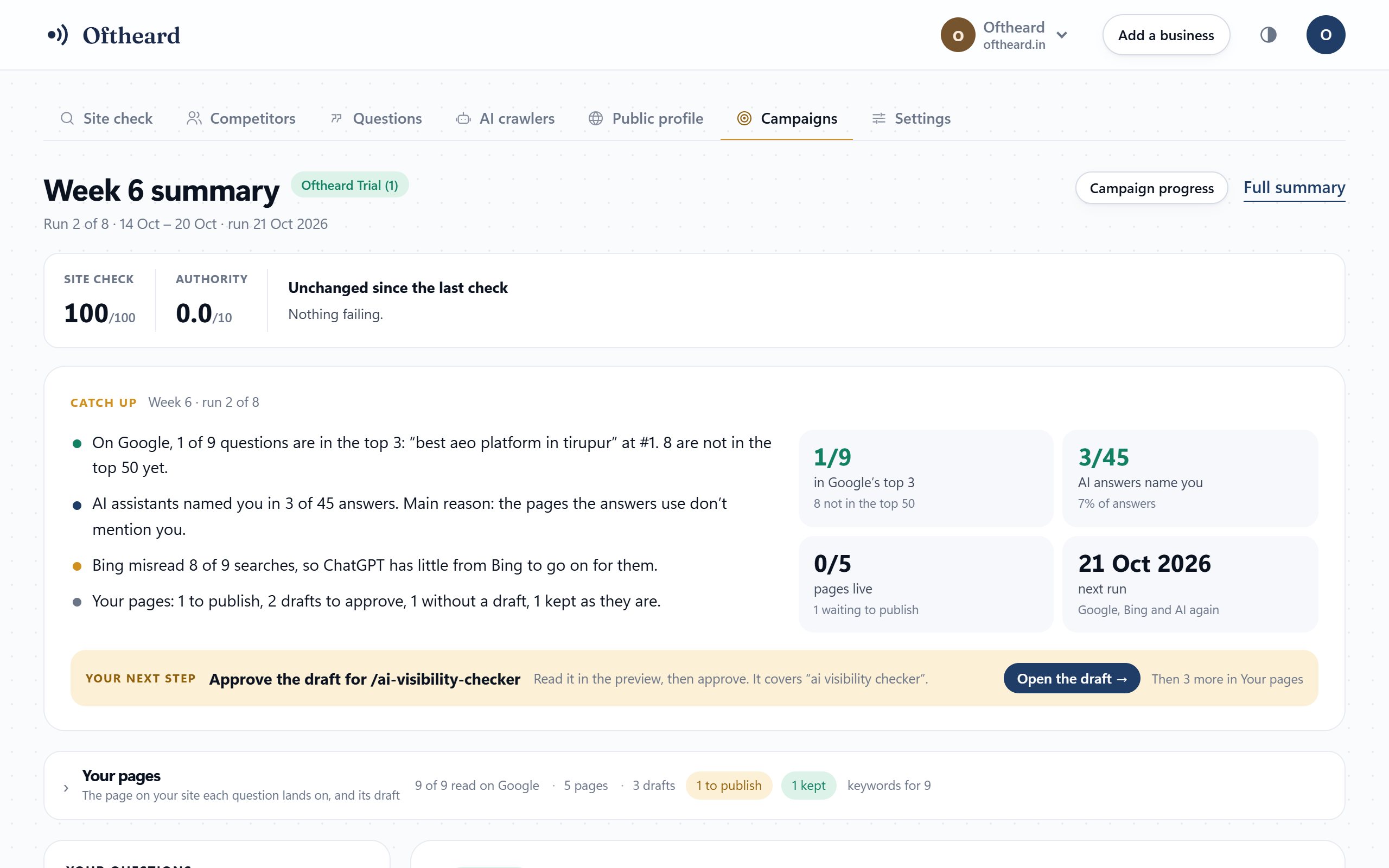Viewport: 1389px width, 868px height.
Task: Click the Oftheard wordmark in header
Action: click(x=131, y=35)
